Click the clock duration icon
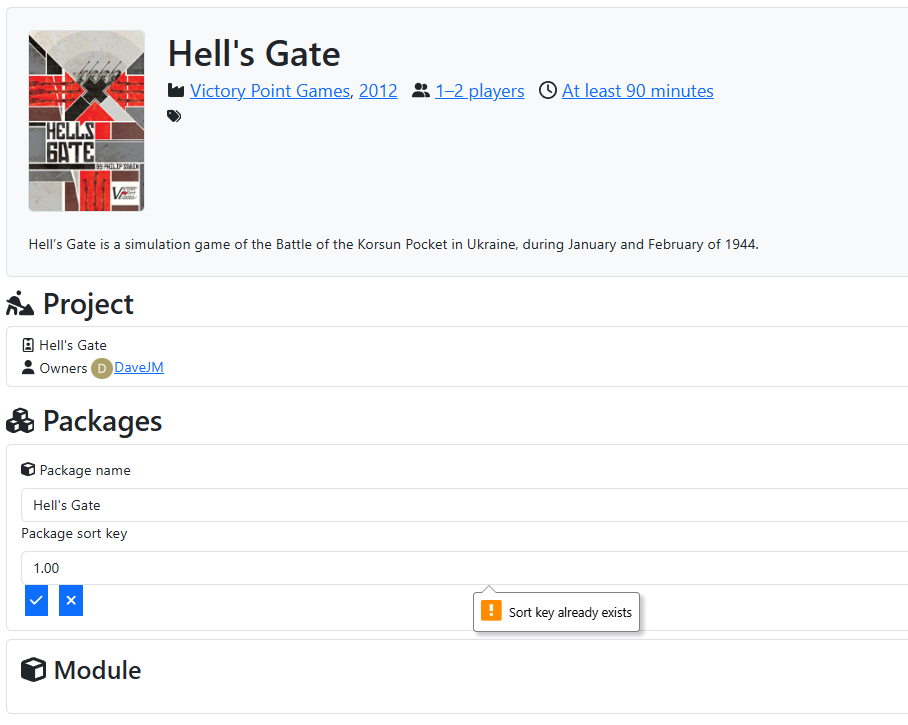Viewport: 908px width, 725px height. click(x=547, y=91)
